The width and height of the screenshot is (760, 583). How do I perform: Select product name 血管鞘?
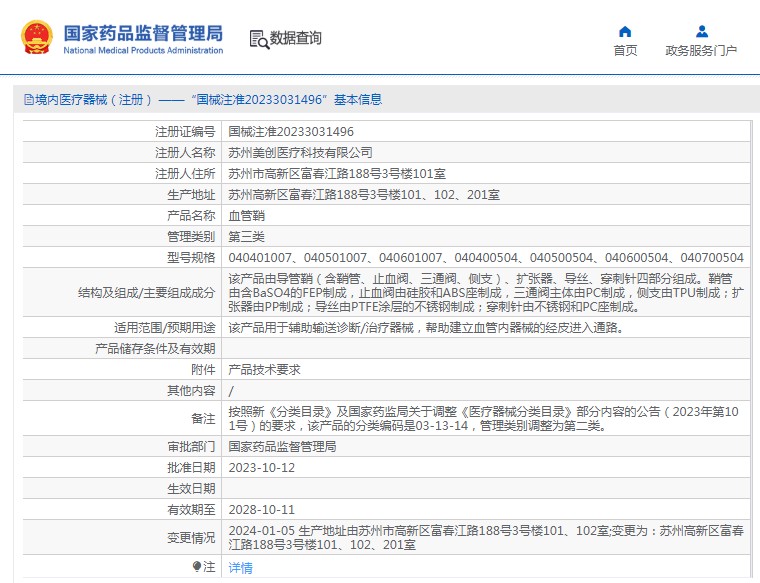point(247,216)
